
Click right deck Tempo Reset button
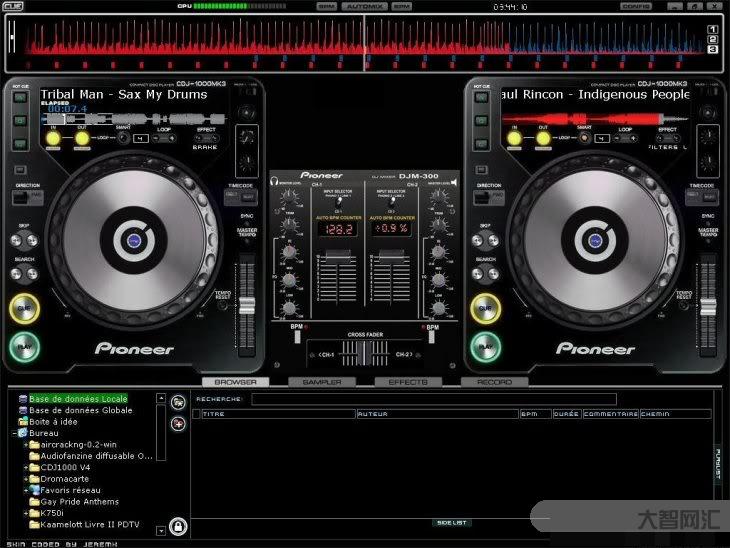point(683,305)
